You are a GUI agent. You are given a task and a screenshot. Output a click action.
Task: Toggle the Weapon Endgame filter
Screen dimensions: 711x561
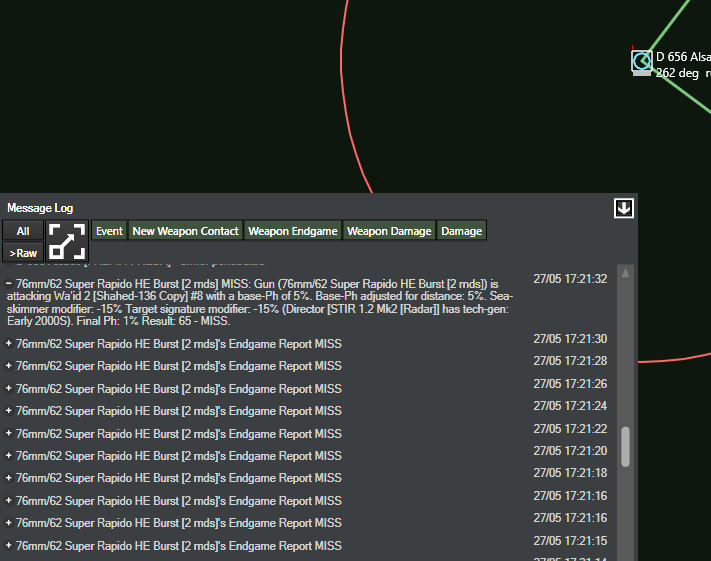[293, 231]
